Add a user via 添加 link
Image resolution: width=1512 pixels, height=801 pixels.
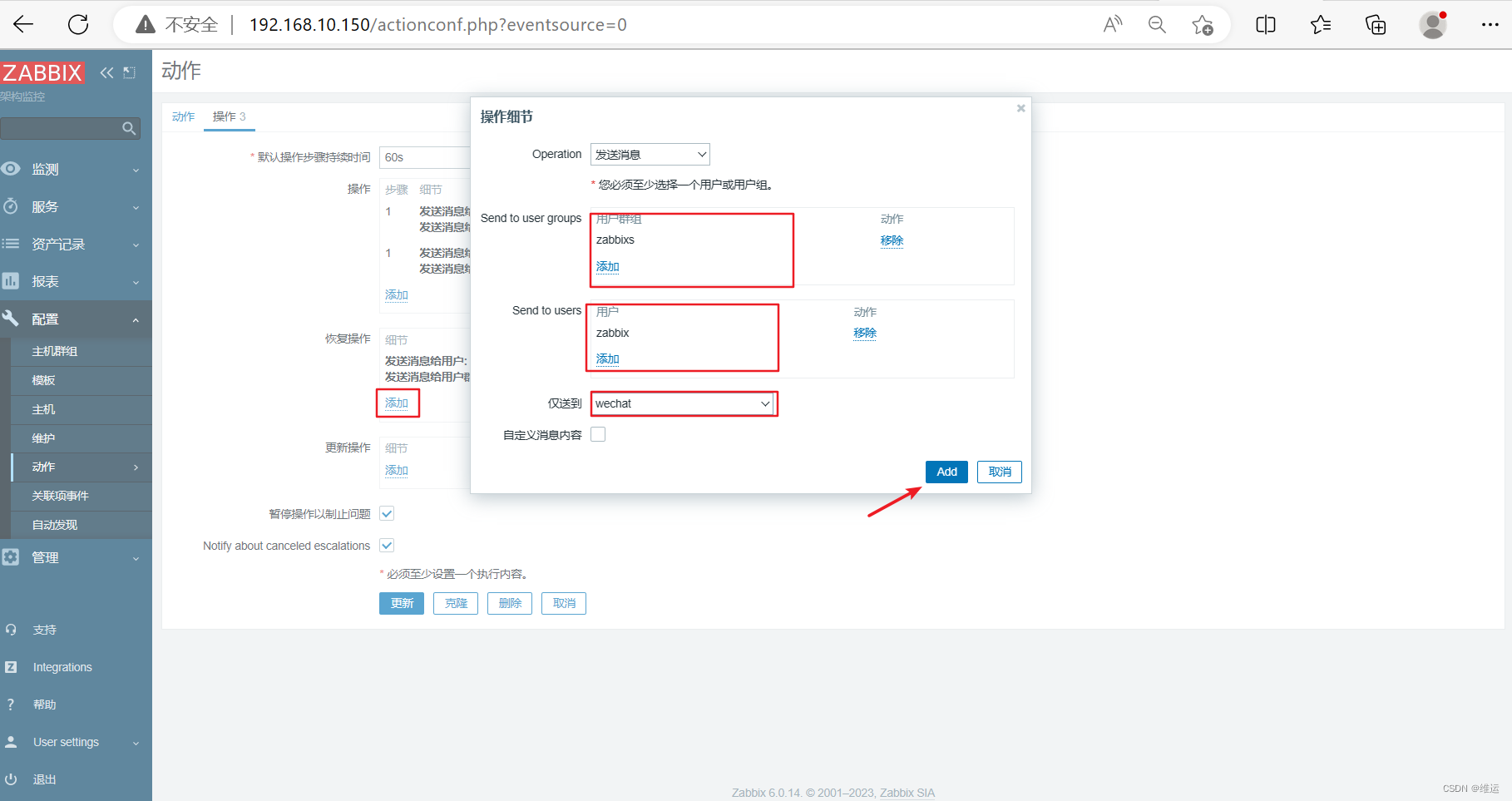tap(607, 358)
